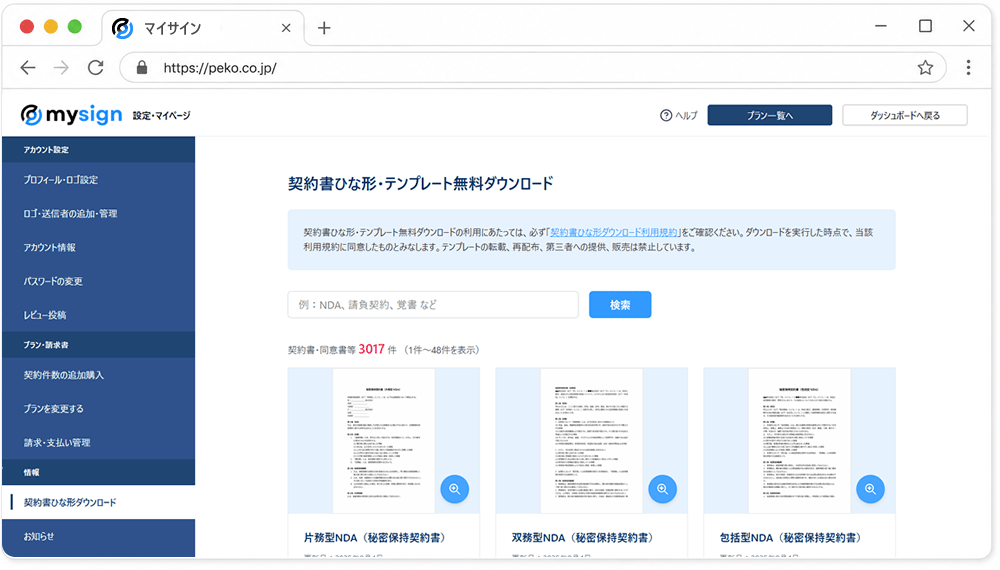Click the browser back arrow
The height and width of the screenshot is (570, 1000).
28,68
